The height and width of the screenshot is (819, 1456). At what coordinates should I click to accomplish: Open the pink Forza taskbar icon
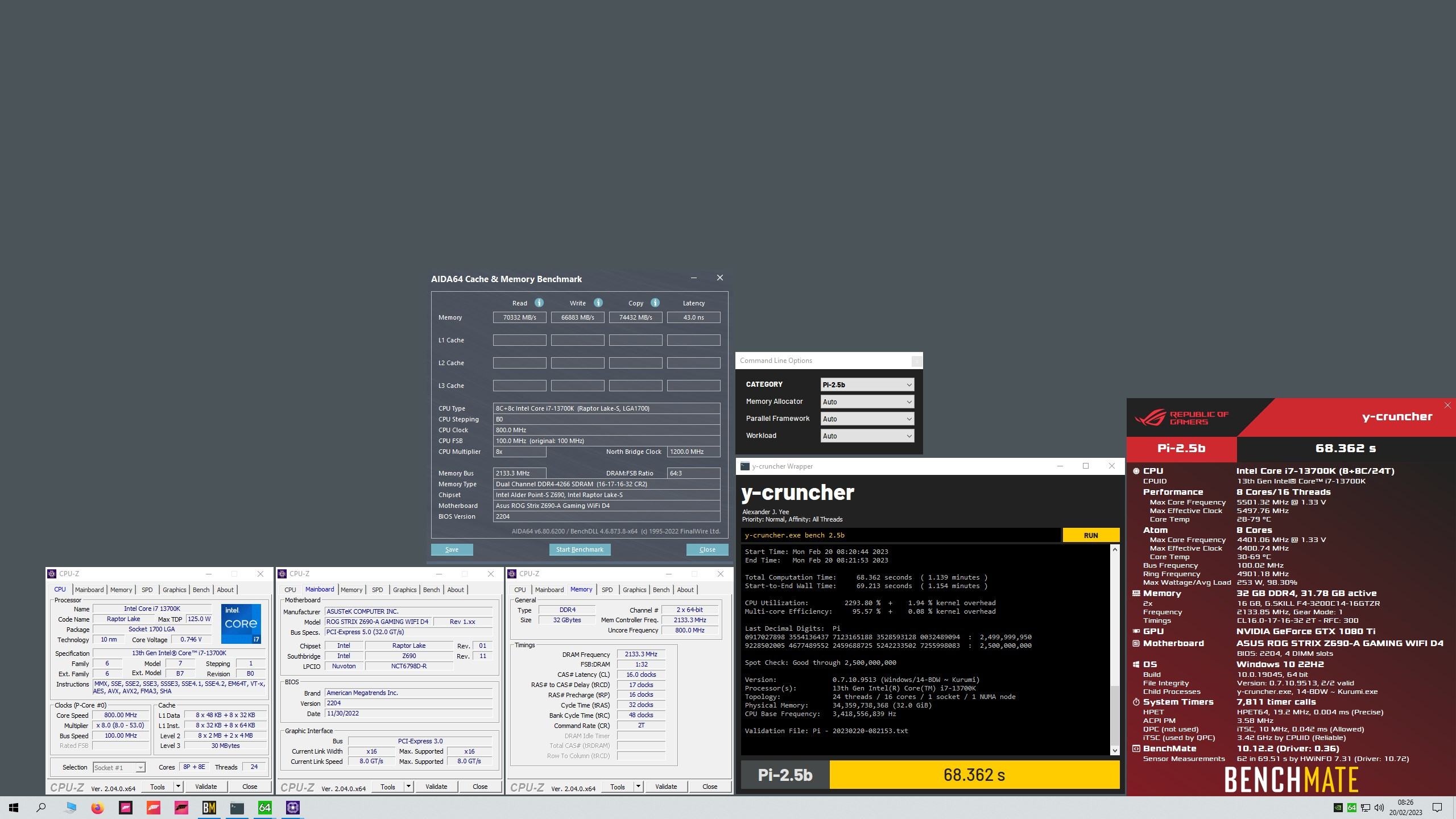coord(181,808)
